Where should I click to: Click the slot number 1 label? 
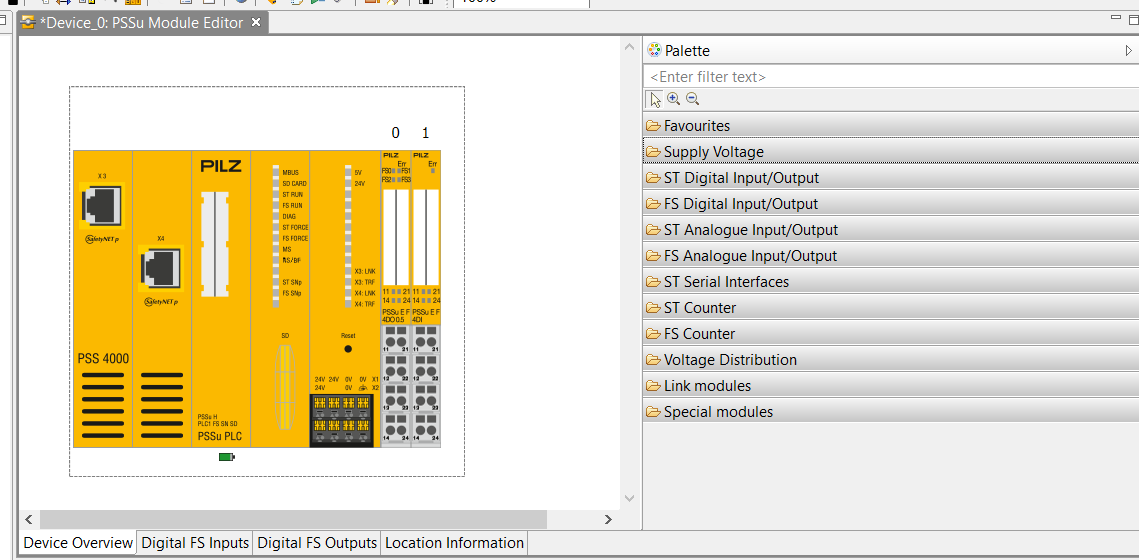[x=426, y=133]
